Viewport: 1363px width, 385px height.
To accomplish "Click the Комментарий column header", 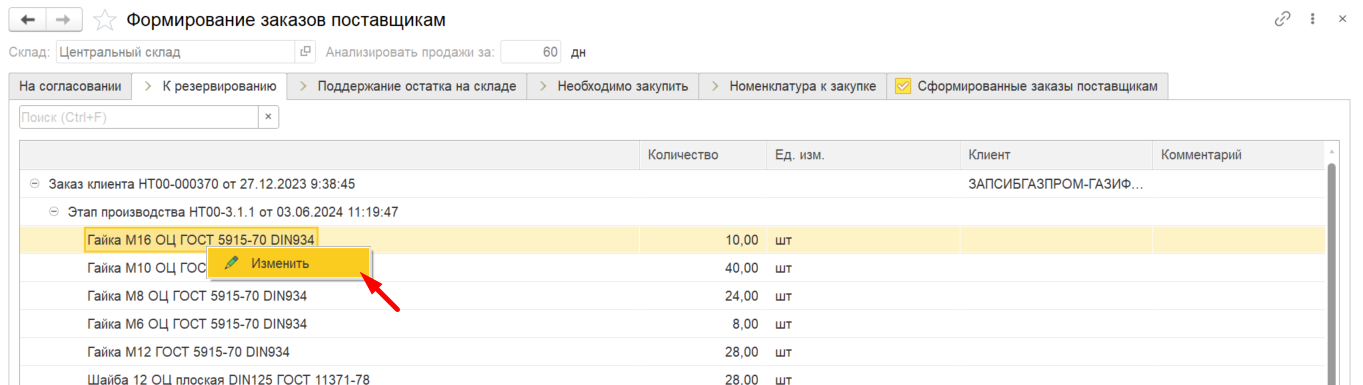I will [x=1238, y=155].
